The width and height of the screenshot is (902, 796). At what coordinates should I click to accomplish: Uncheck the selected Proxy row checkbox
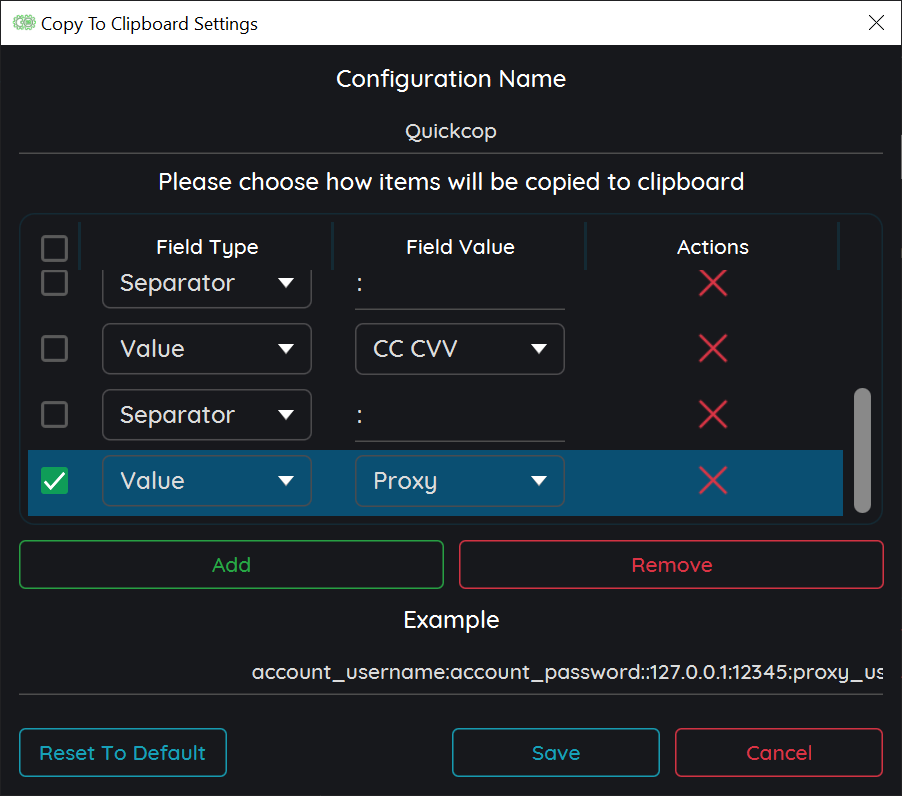pos(54,481)
